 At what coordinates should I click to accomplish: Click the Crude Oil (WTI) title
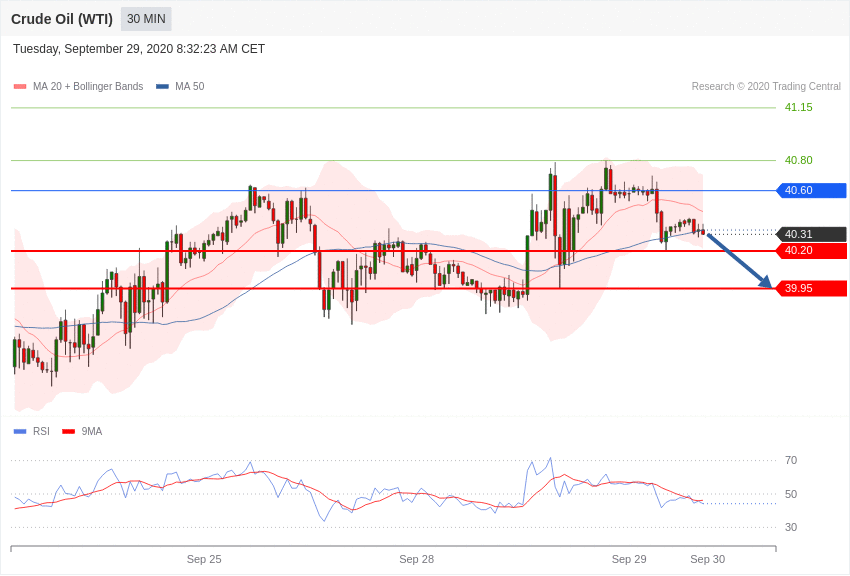62,19
